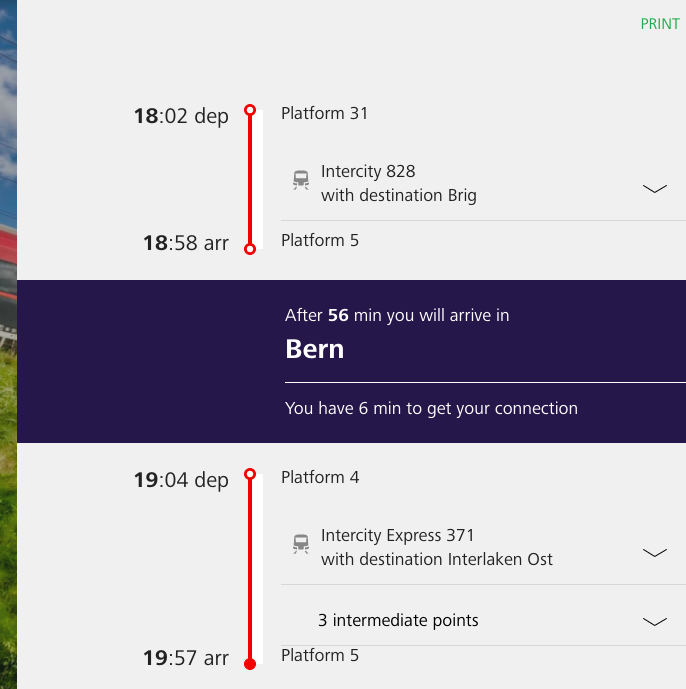Click the 18:58 arr time
Image resolution: width=686 pixels, height=689 pixels.
pyautogui.click(x=185, y=243)
